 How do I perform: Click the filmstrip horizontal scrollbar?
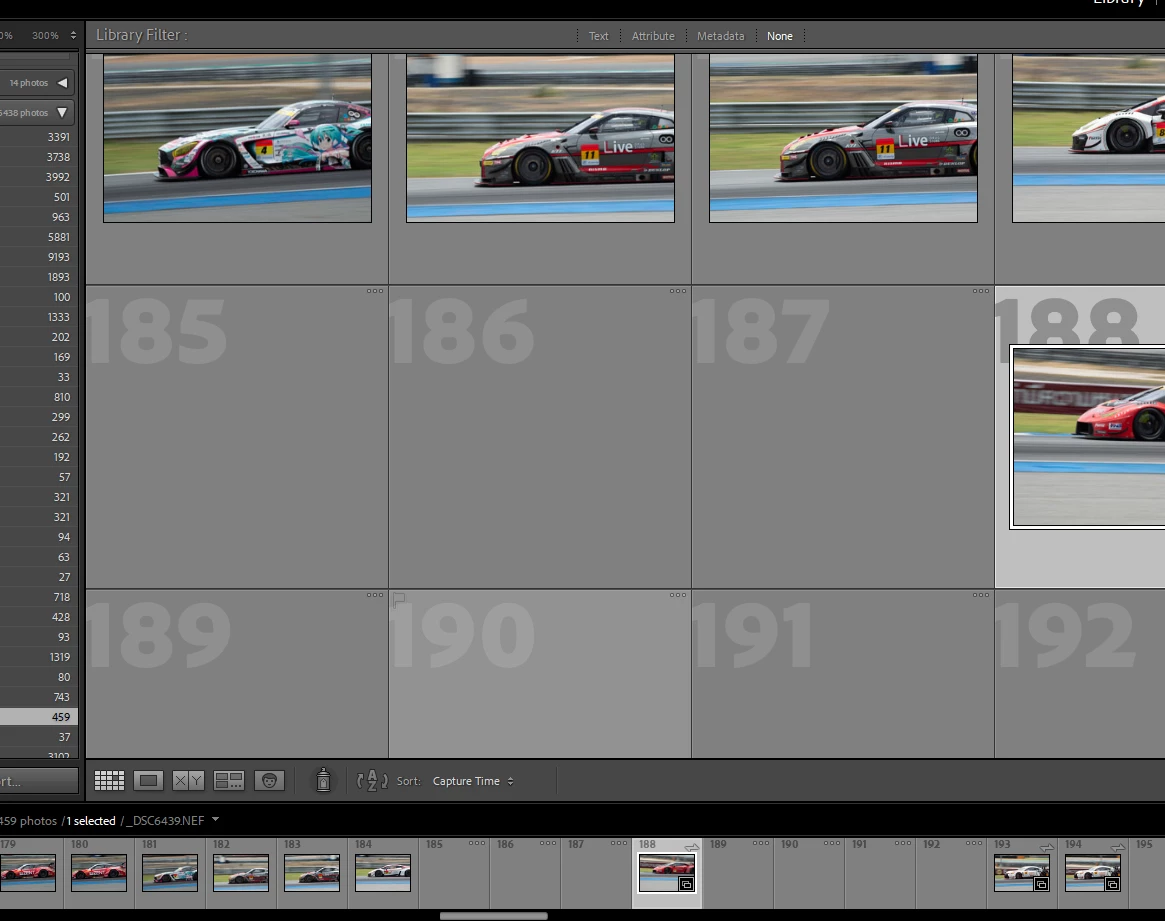coord(493,916)
